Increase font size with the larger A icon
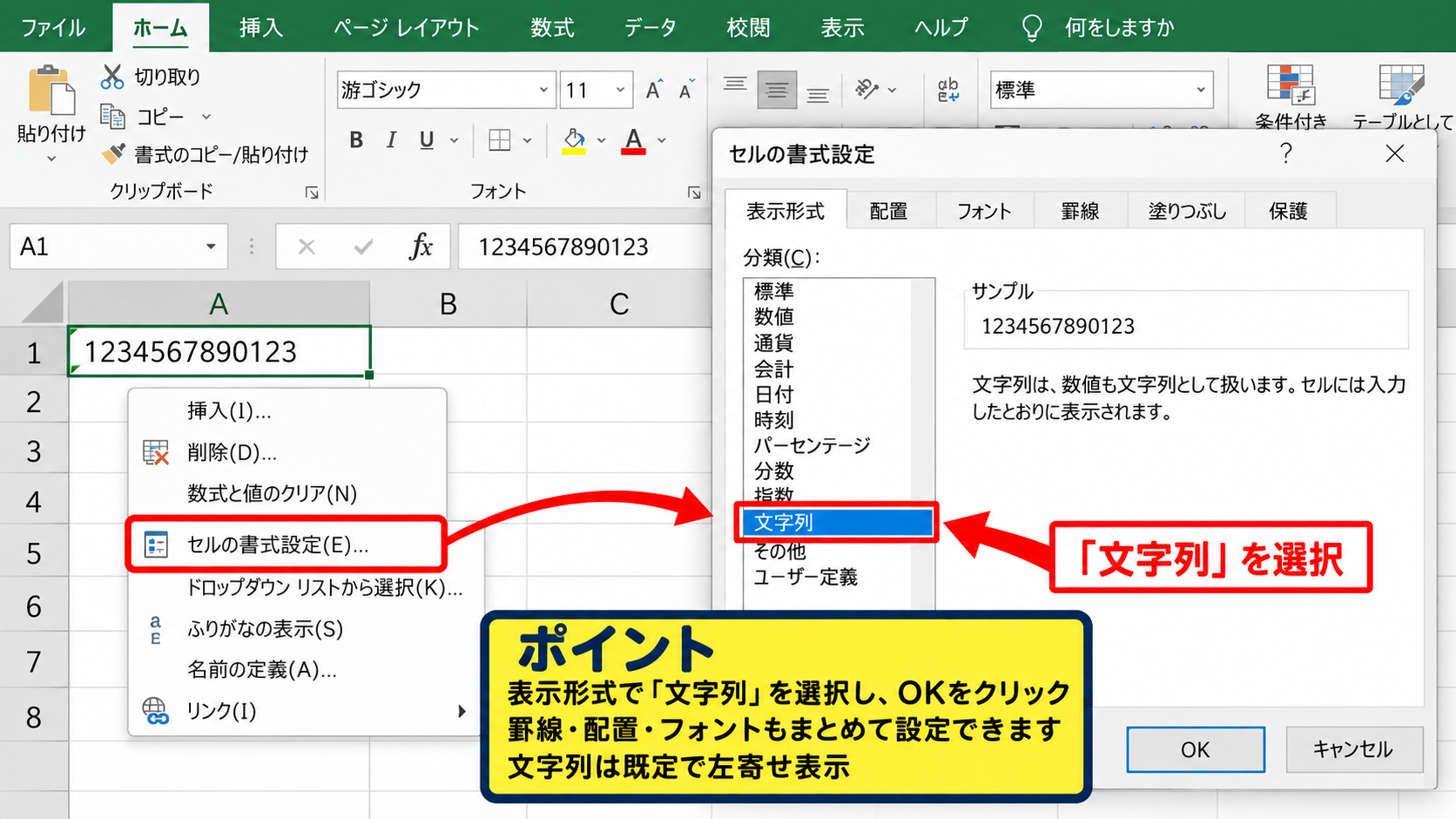 click(x=653, y=90)
